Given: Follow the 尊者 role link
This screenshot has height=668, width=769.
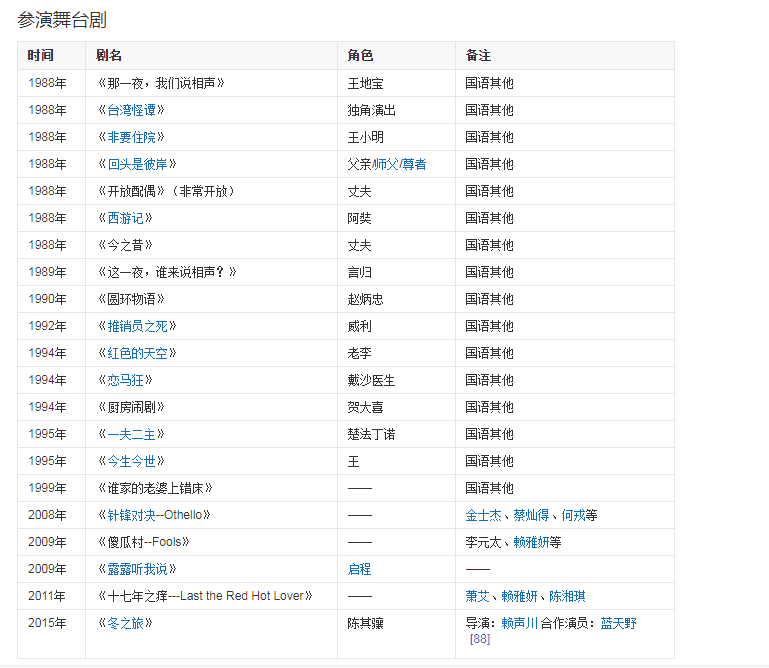Looking at the screenshot, I should point(414,164).
